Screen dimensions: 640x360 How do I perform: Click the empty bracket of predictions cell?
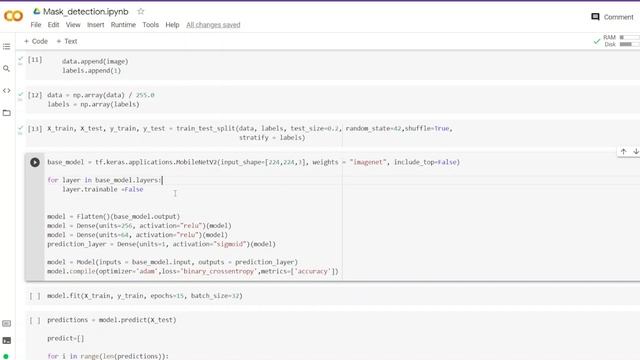pyautogui.click(x=35, y=320)
